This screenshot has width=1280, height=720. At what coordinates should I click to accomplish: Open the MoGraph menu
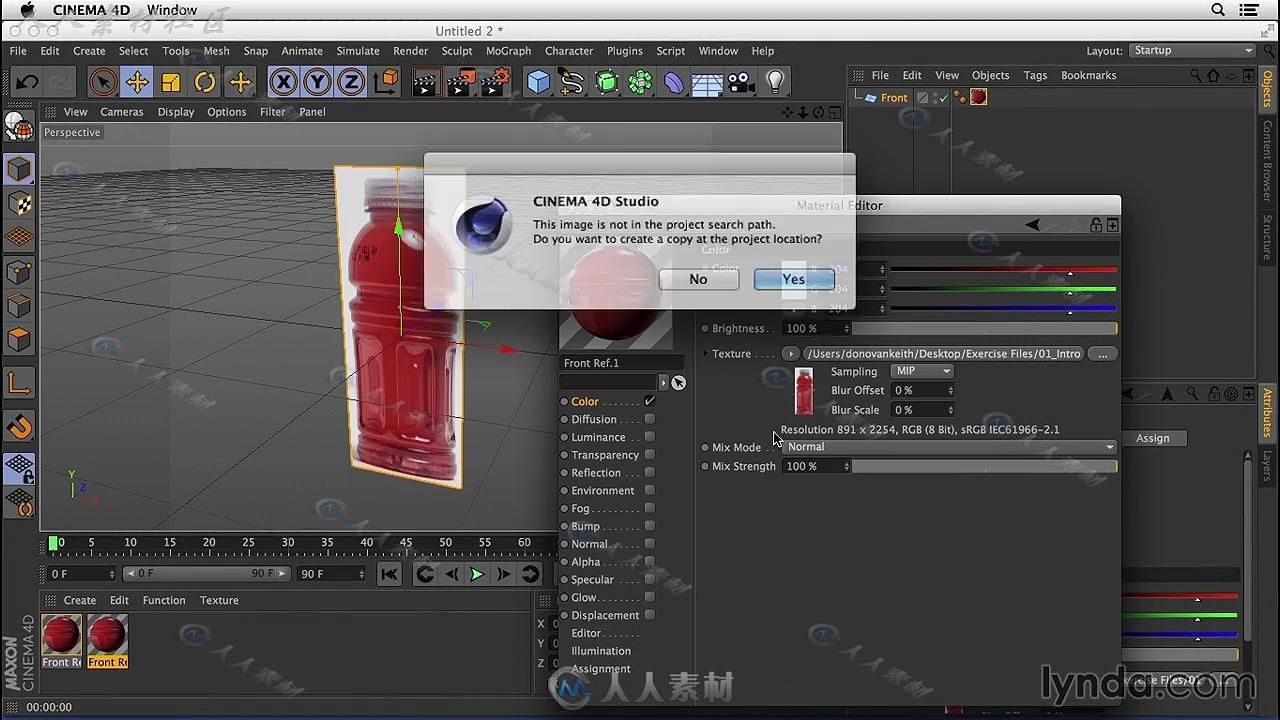point(508,51)
